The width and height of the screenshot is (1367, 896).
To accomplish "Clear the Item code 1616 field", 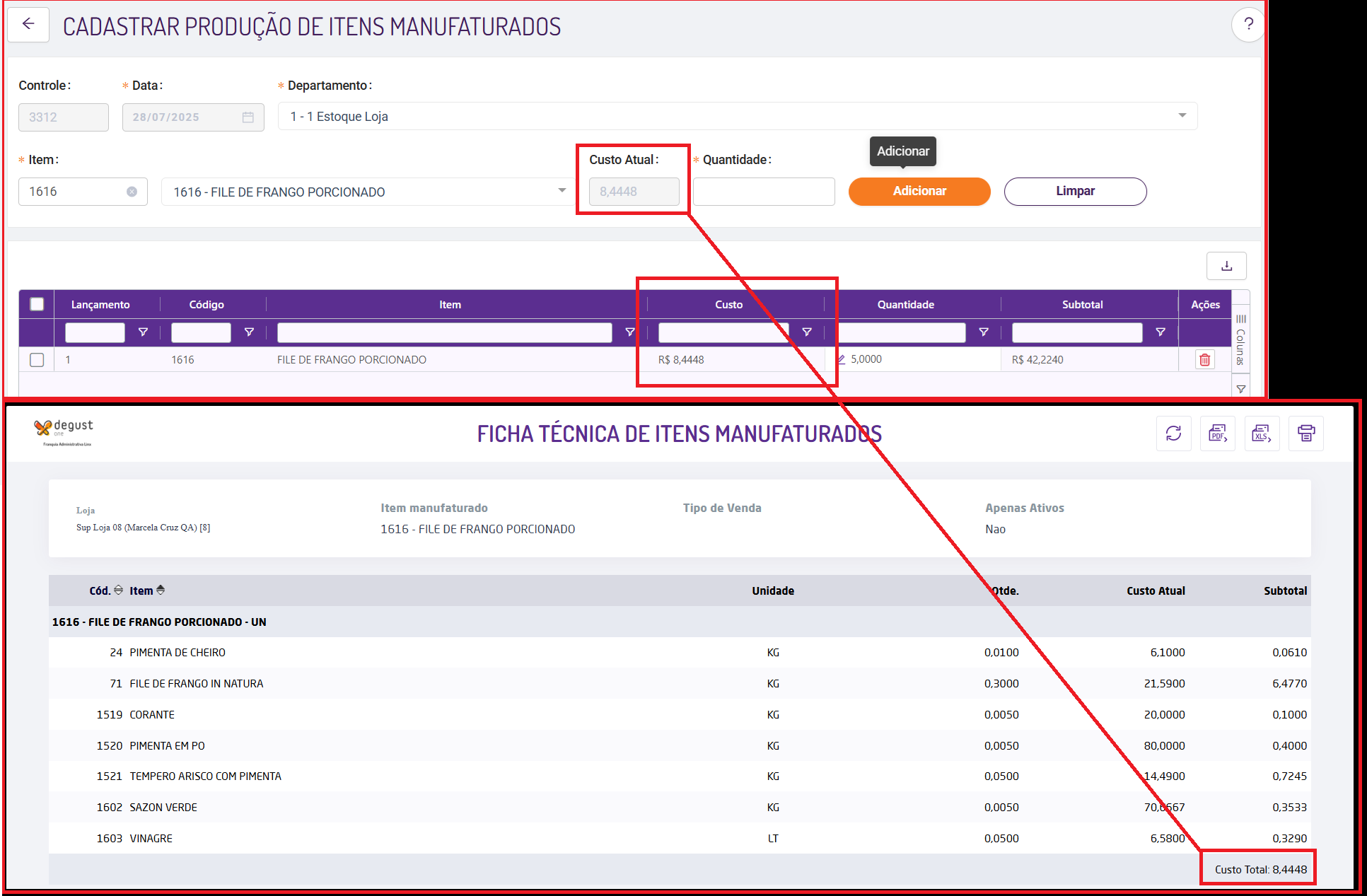I will 132,192.
